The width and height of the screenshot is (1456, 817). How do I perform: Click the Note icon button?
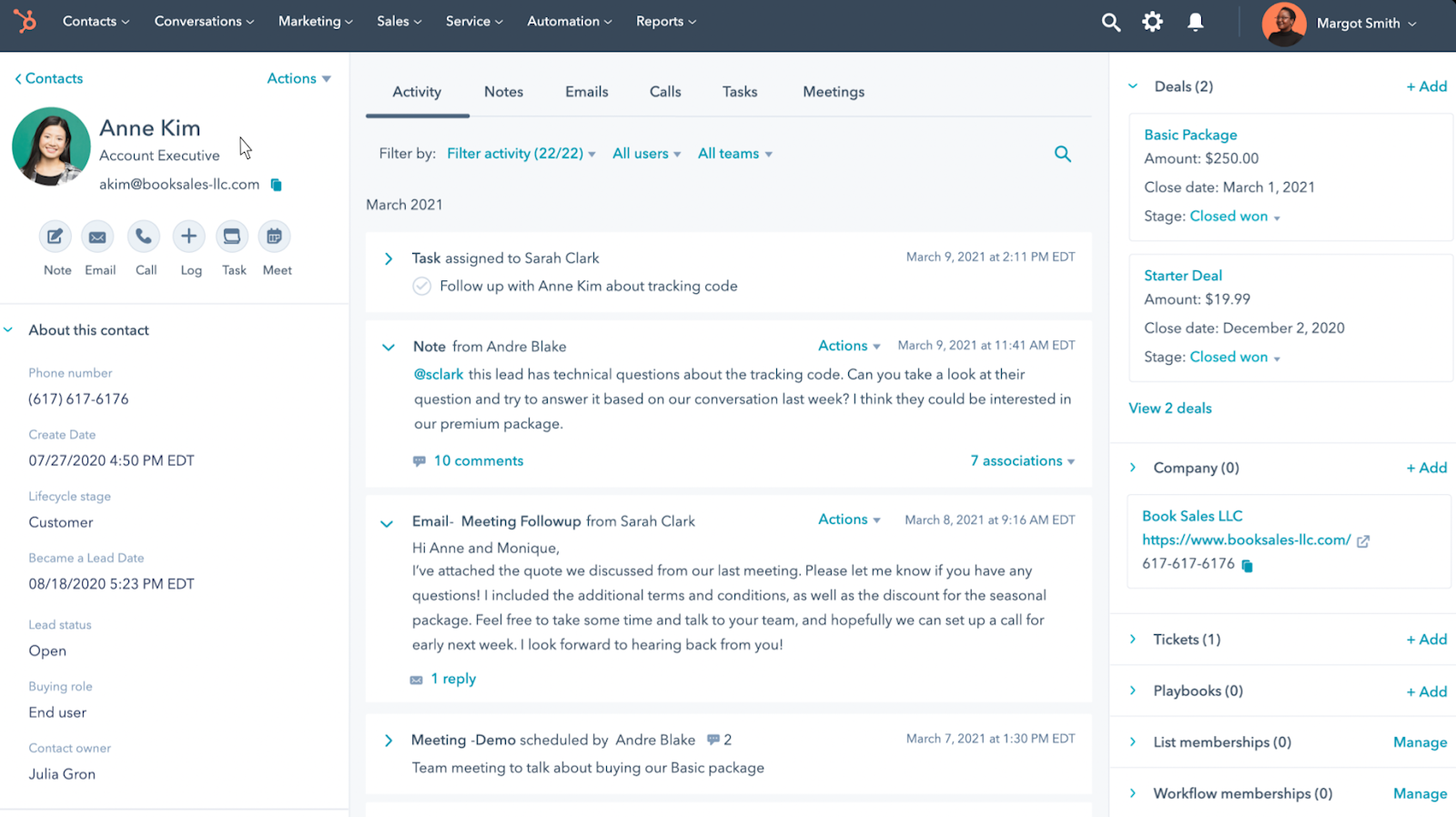tap(56, 237)
